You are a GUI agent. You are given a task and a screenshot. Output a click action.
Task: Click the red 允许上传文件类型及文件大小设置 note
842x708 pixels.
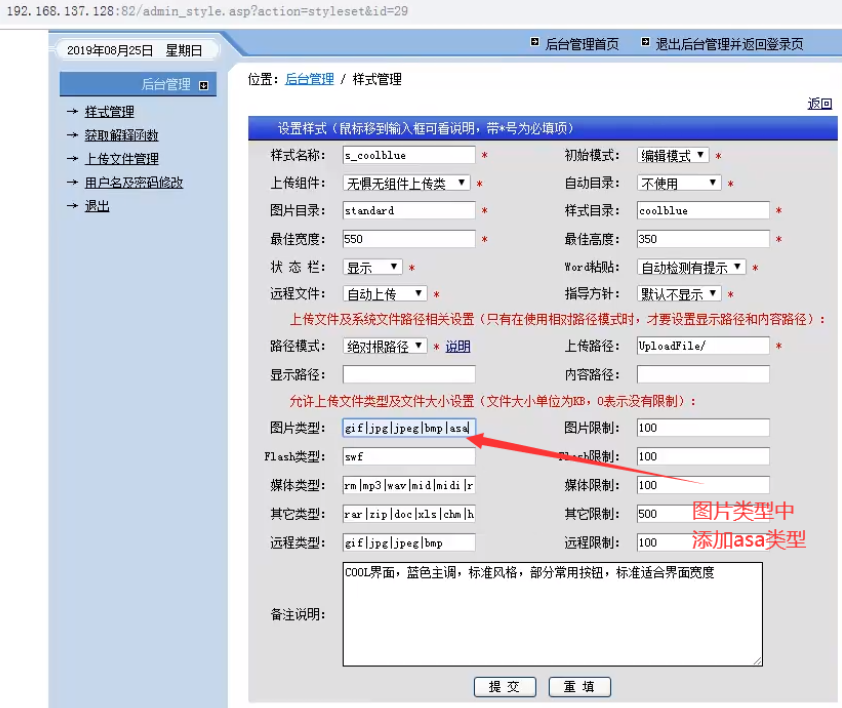492,401
